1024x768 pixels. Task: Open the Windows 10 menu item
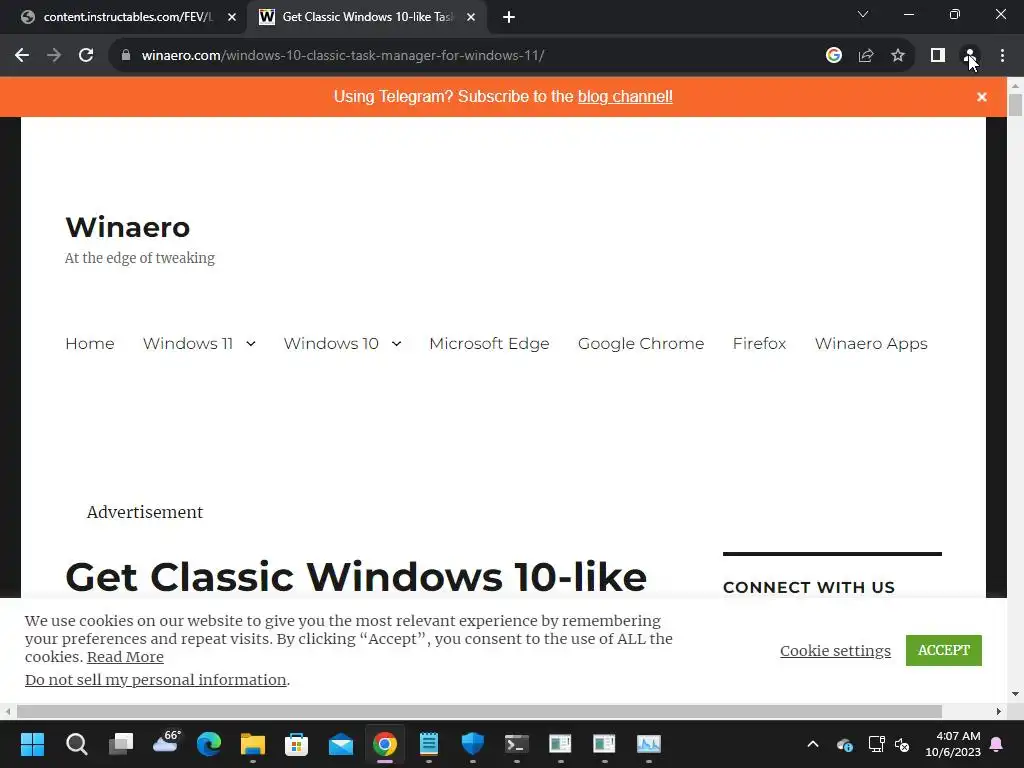331,344
